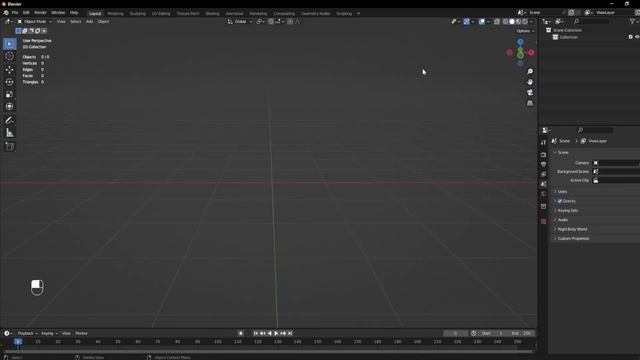Click the blue Z axis gizmo circle
This screenshot has width=640, height=360.
pos(520,42)
